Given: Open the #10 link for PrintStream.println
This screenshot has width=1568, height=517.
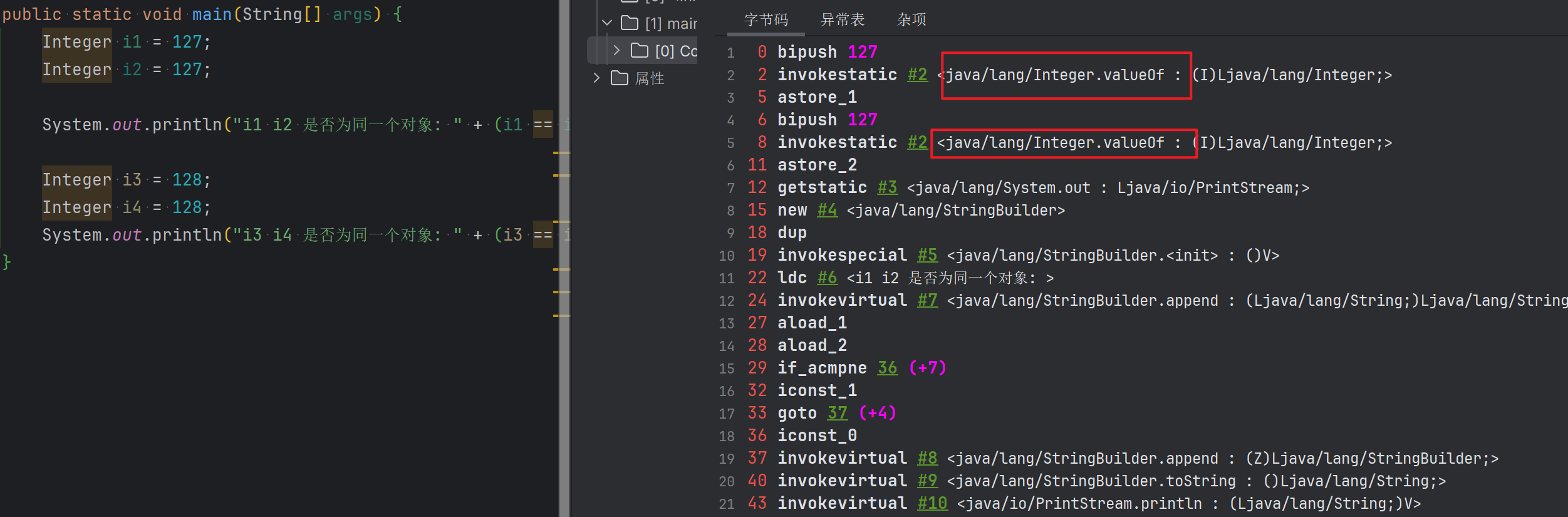Looking at the screenshot, I should coord(932,503).
